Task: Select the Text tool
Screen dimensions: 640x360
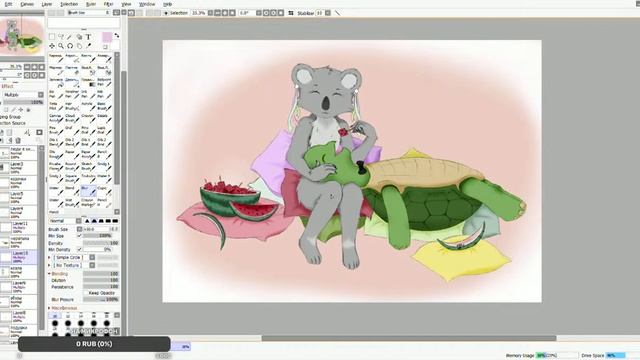Action: click(x=88, y=37)
